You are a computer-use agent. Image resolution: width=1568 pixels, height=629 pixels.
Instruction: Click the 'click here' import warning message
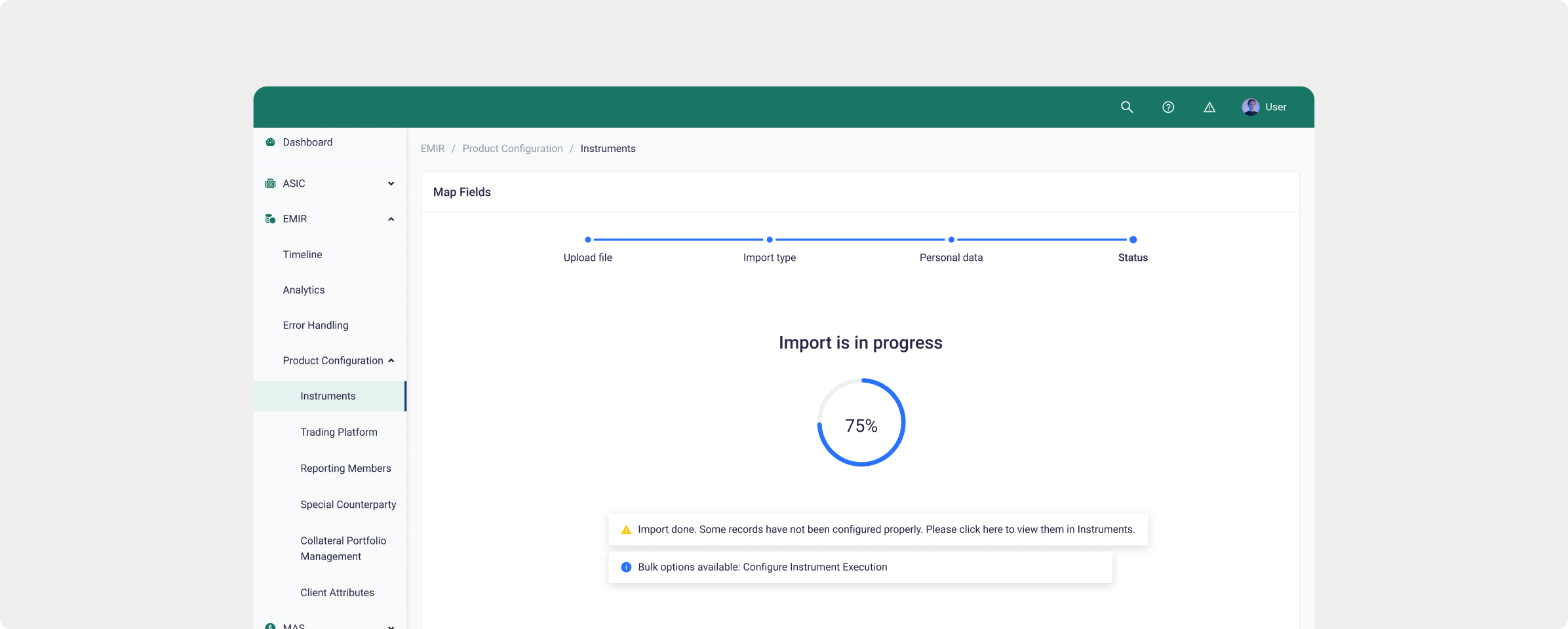(x=878, y=529)
